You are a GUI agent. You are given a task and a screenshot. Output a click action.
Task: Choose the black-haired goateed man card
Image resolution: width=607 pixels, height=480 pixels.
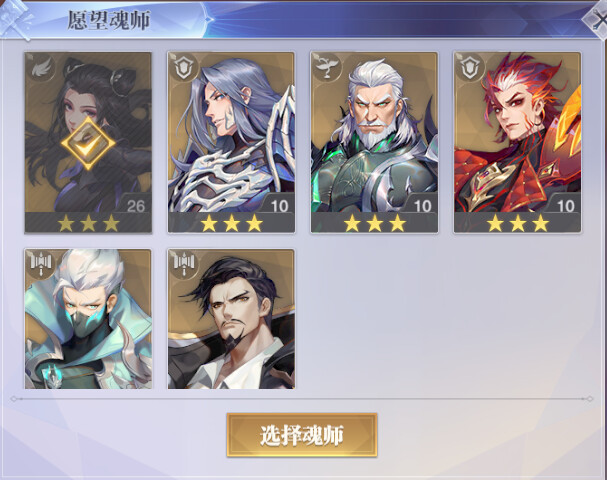pyautogui.click(x=231, y=319)
